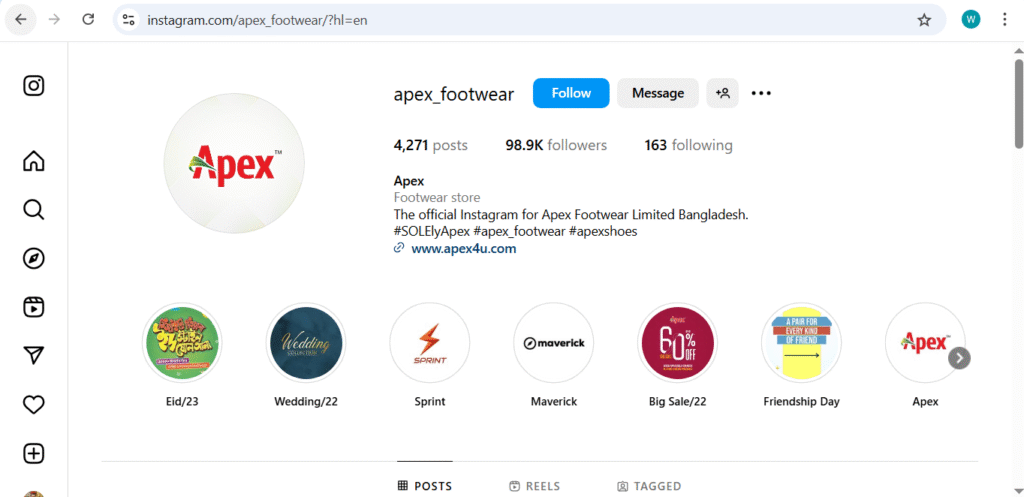The image size is (1024, 497).
Task: Open Notifications heart icon
Action: [x=33, y=405]
